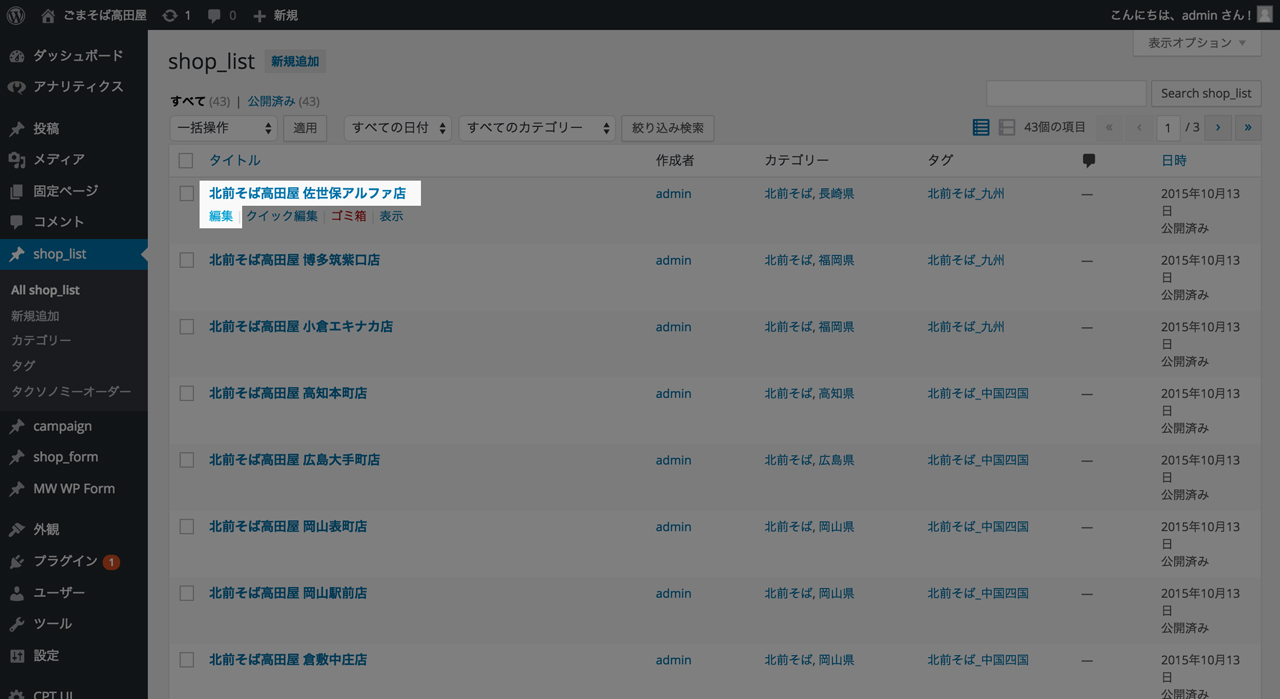Image resolution: width=1280 pixels, height=699 pixels.
Task: Open the 固定ページ pages icon
Action: pyautogui.click(x=17, y=191)
